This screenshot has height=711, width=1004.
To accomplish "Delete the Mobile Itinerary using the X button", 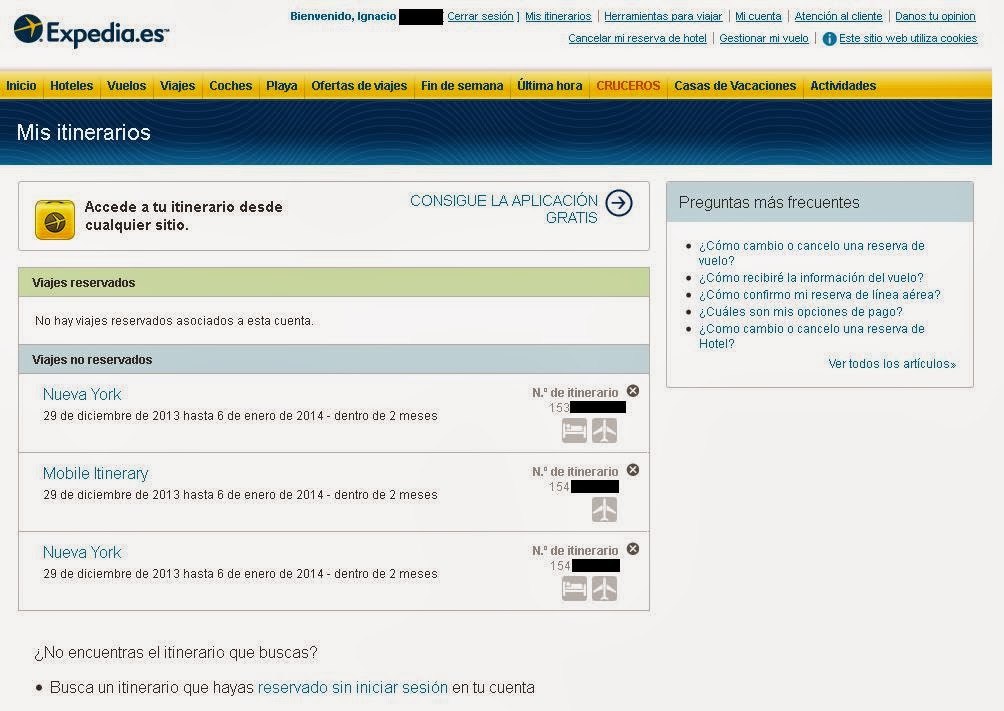I will [633, 470].
